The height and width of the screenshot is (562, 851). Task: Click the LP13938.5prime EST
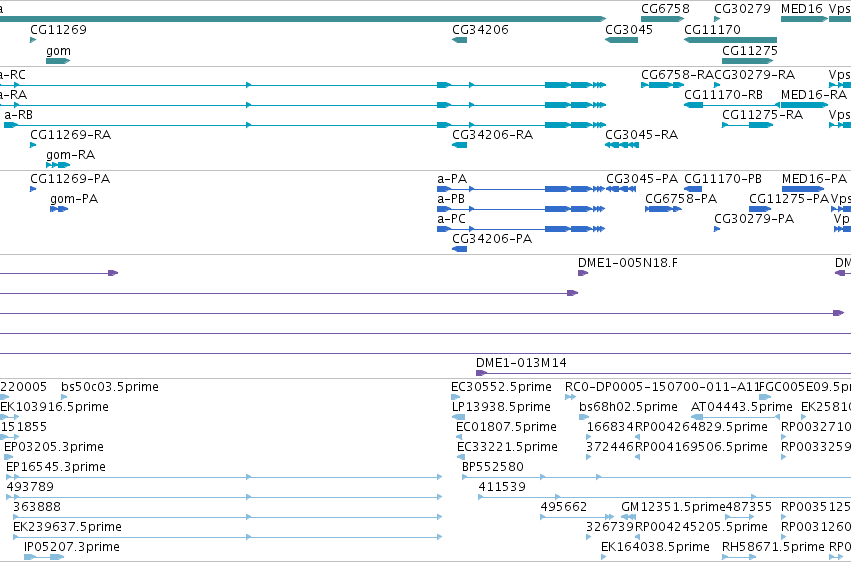(459, 417)
